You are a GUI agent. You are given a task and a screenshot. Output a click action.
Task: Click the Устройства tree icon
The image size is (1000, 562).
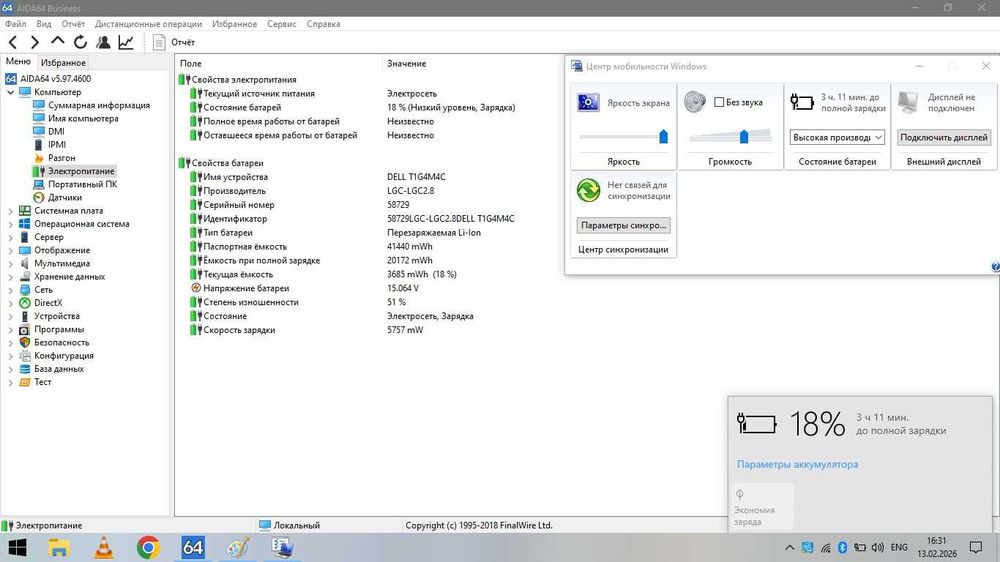[25, 316]
